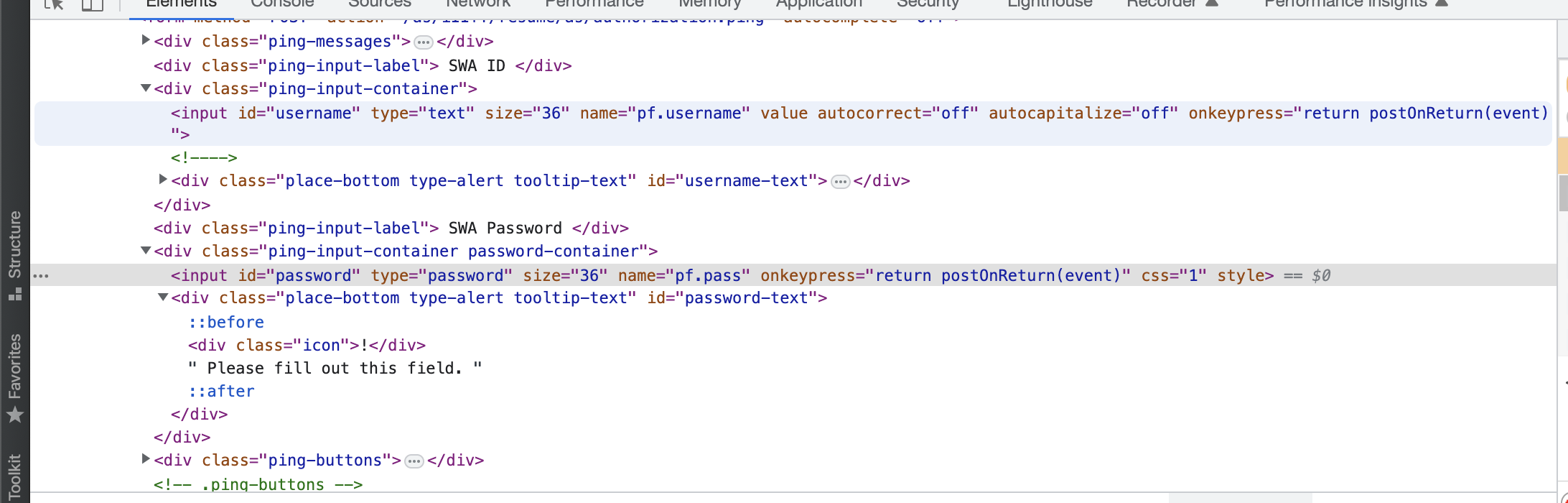Click the autocorrect="off" attribute
Image resolution: width=1568 pixels, height=503 pixels.
898,114
